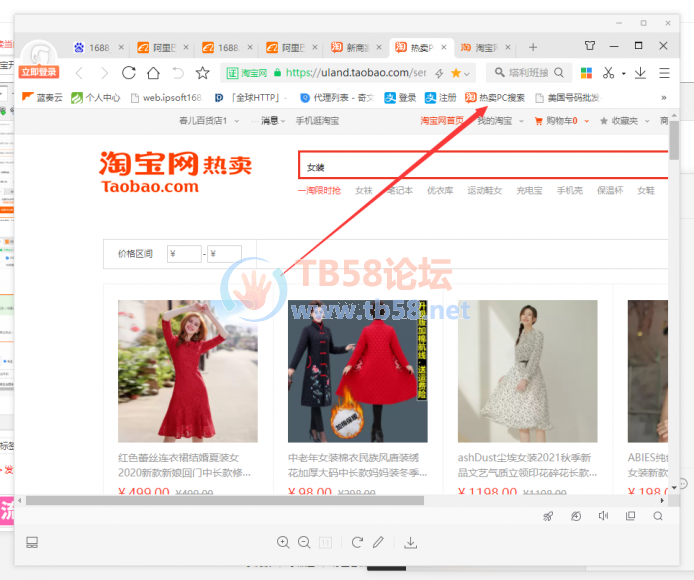Open the 蓝奏云 bookmark
This screenshot has width=694, height=580.
pos(42,97)
